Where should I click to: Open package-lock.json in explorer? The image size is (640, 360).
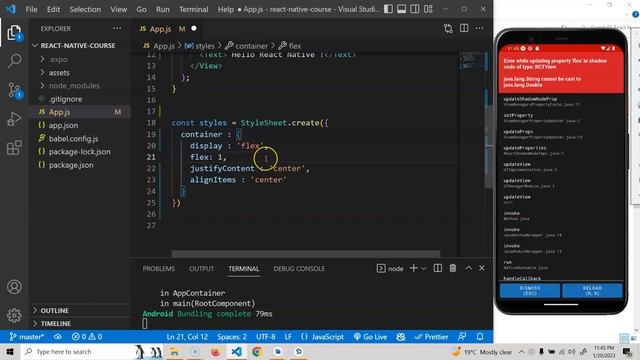[80, 152]
